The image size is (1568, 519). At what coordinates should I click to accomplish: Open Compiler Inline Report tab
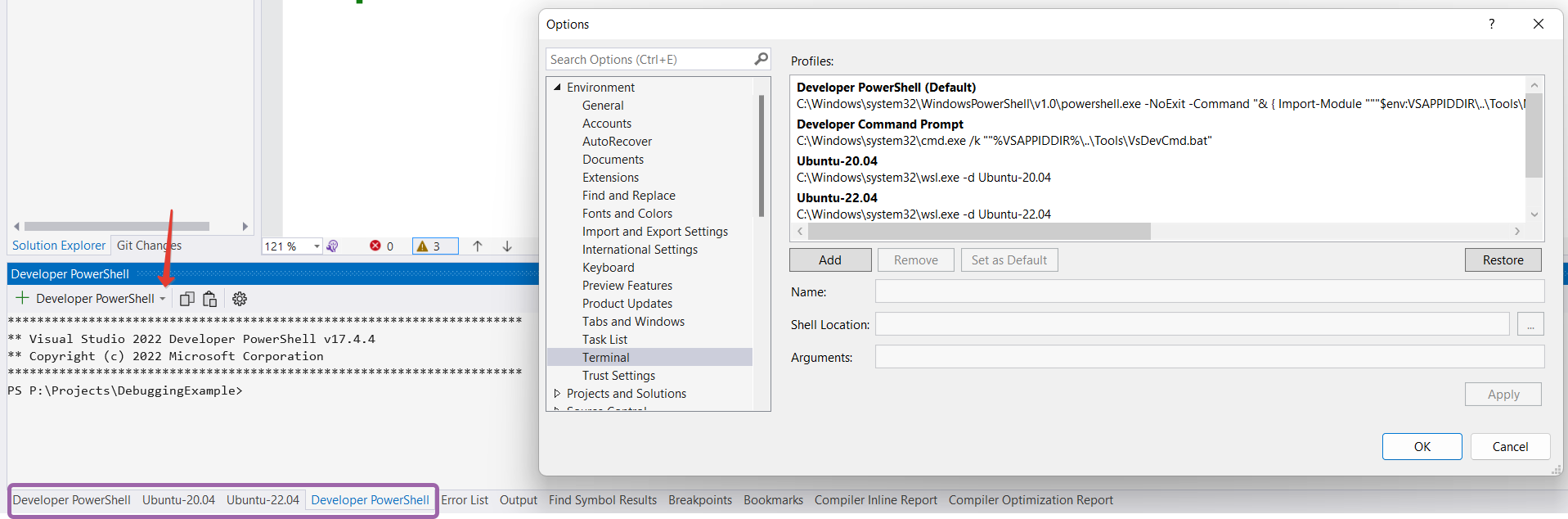[x=876, y=499]
